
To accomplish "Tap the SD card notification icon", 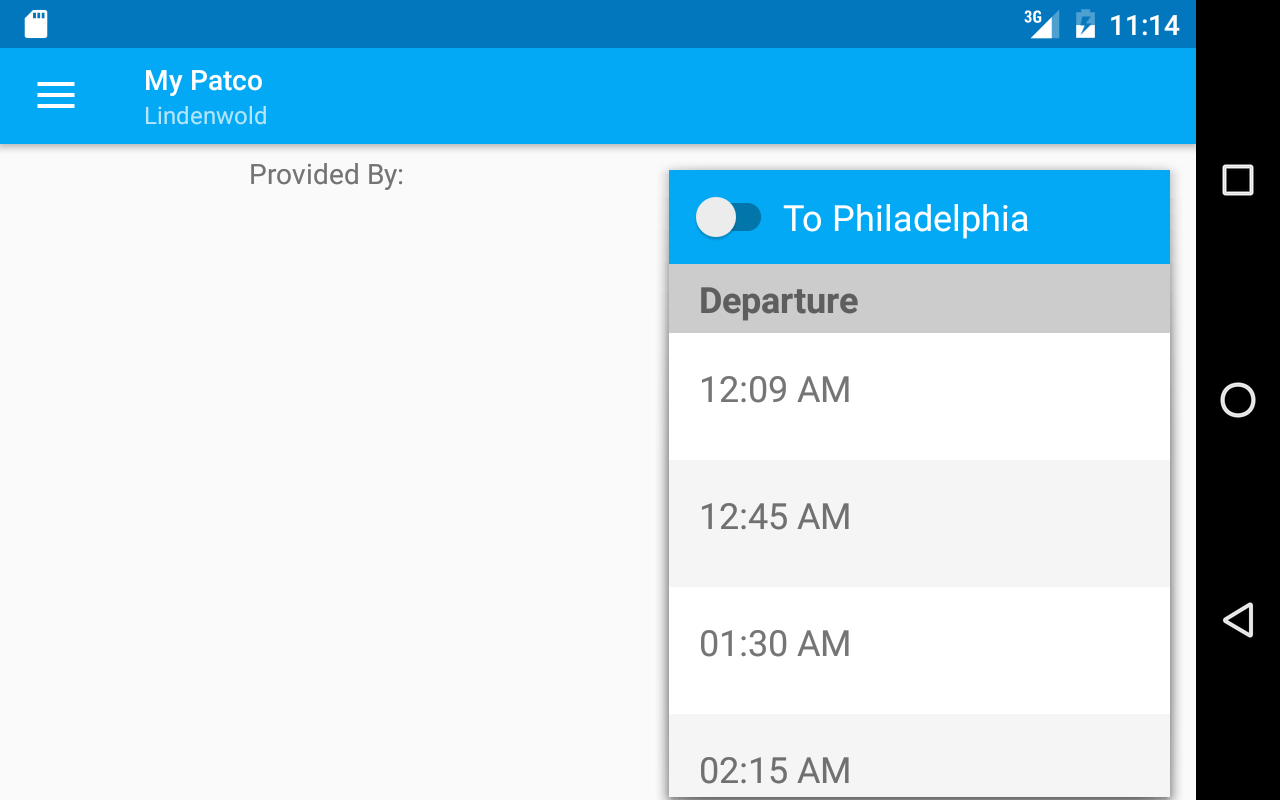I will 36,24.
